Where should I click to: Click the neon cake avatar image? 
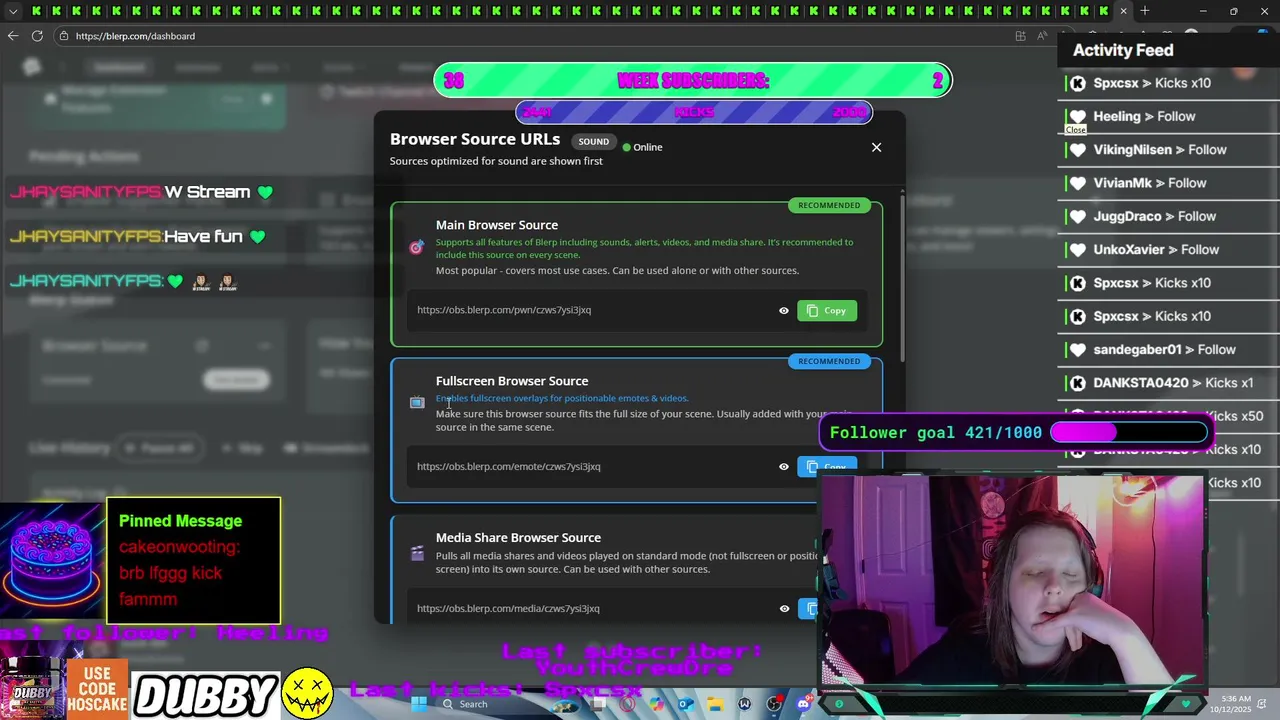click(x=52, y=561)
